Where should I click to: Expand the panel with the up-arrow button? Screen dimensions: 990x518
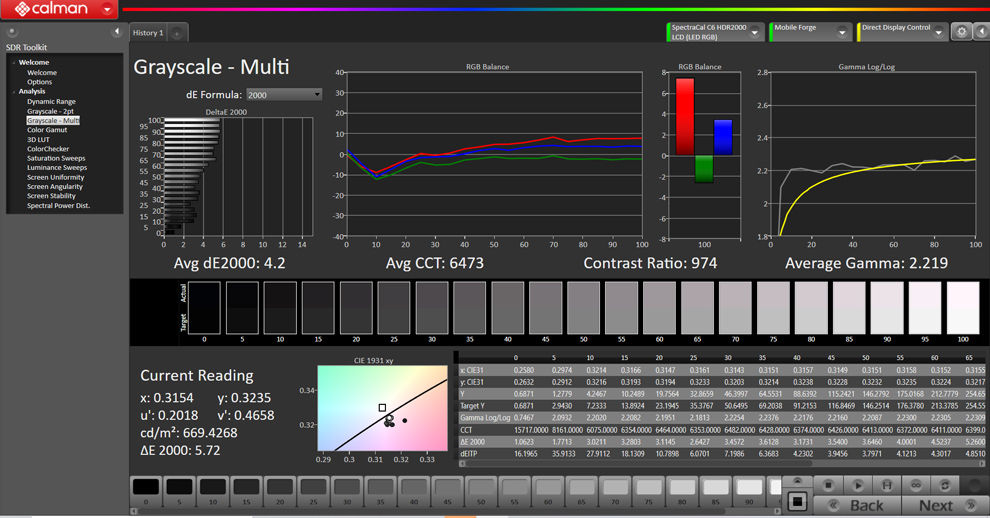click(x=797, y=481)
